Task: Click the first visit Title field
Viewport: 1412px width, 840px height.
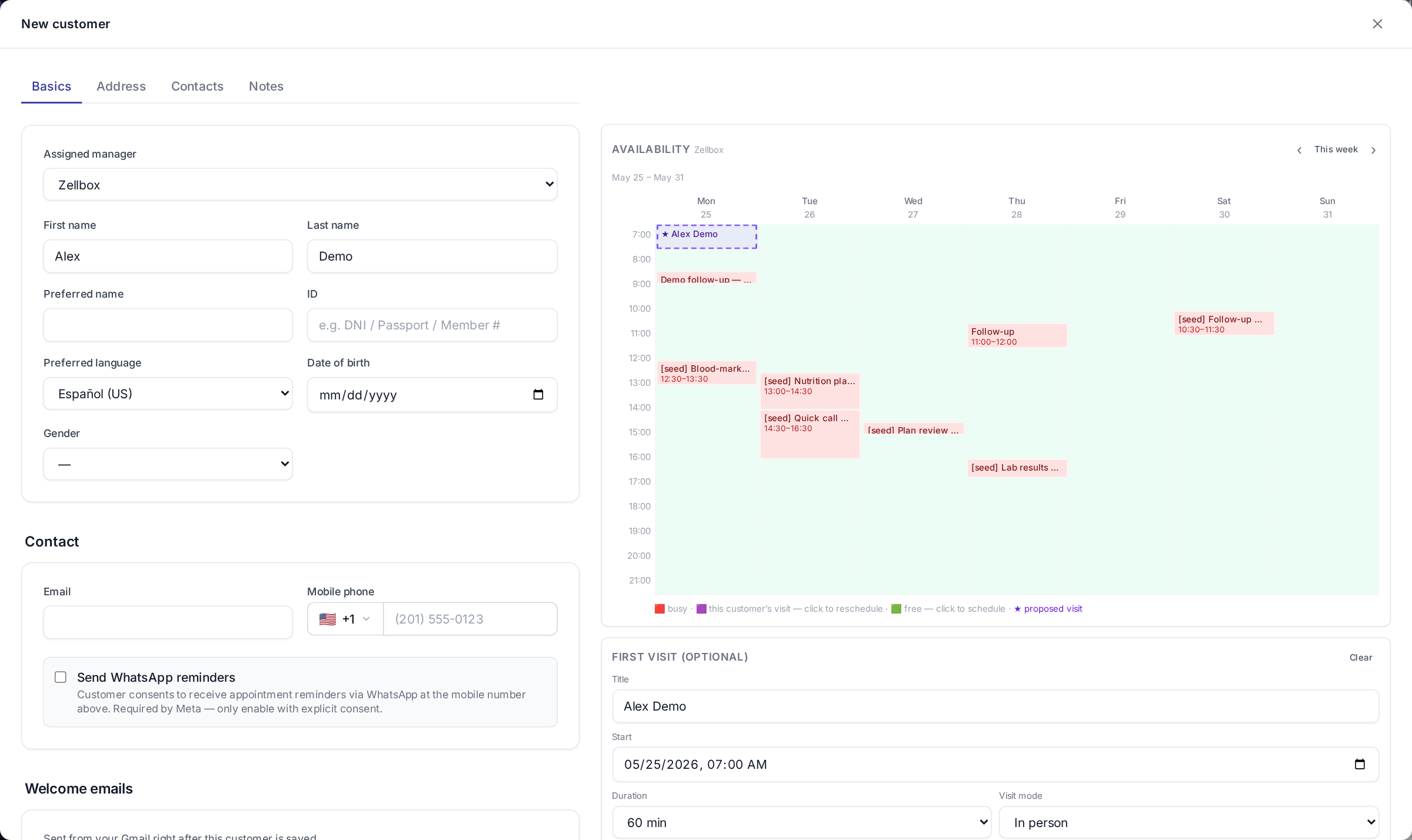Action: [x=995, y=706]
